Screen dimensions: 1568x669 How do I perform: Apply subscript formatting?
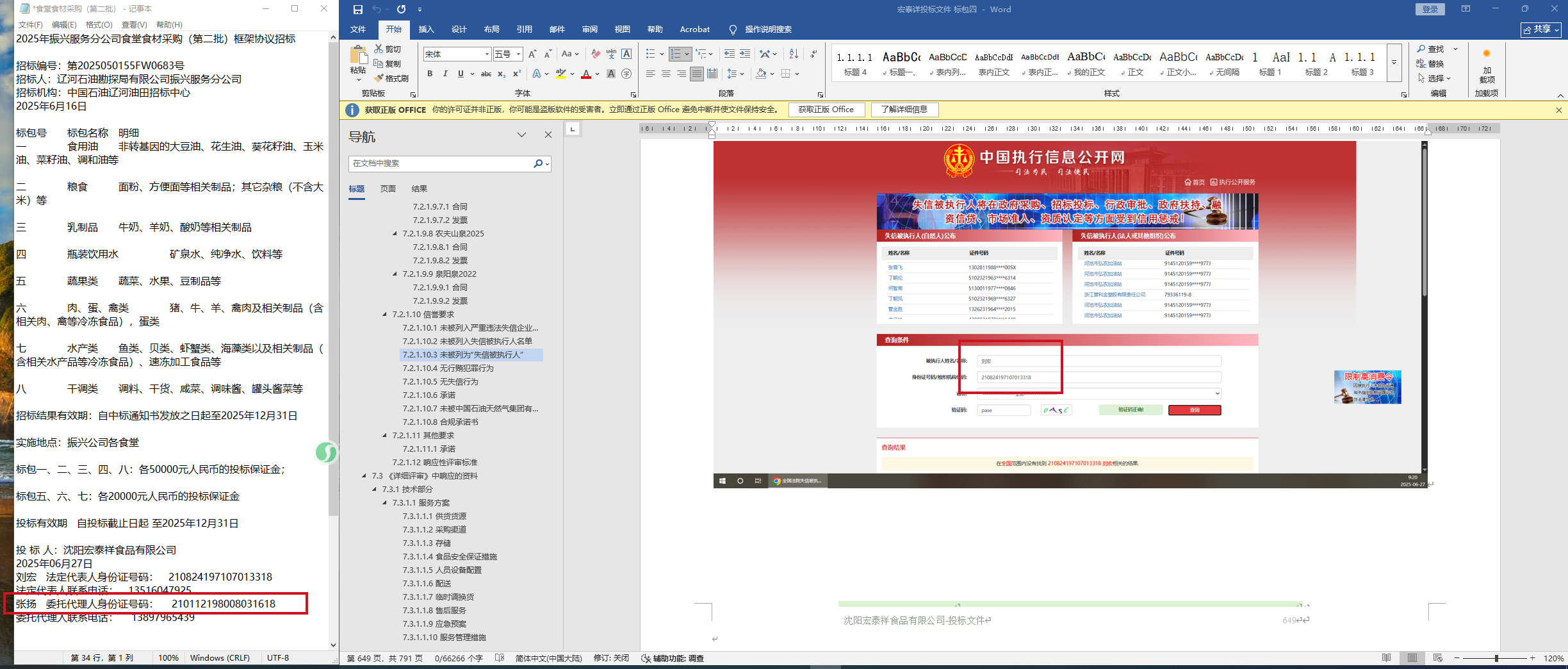pos(502,74)
